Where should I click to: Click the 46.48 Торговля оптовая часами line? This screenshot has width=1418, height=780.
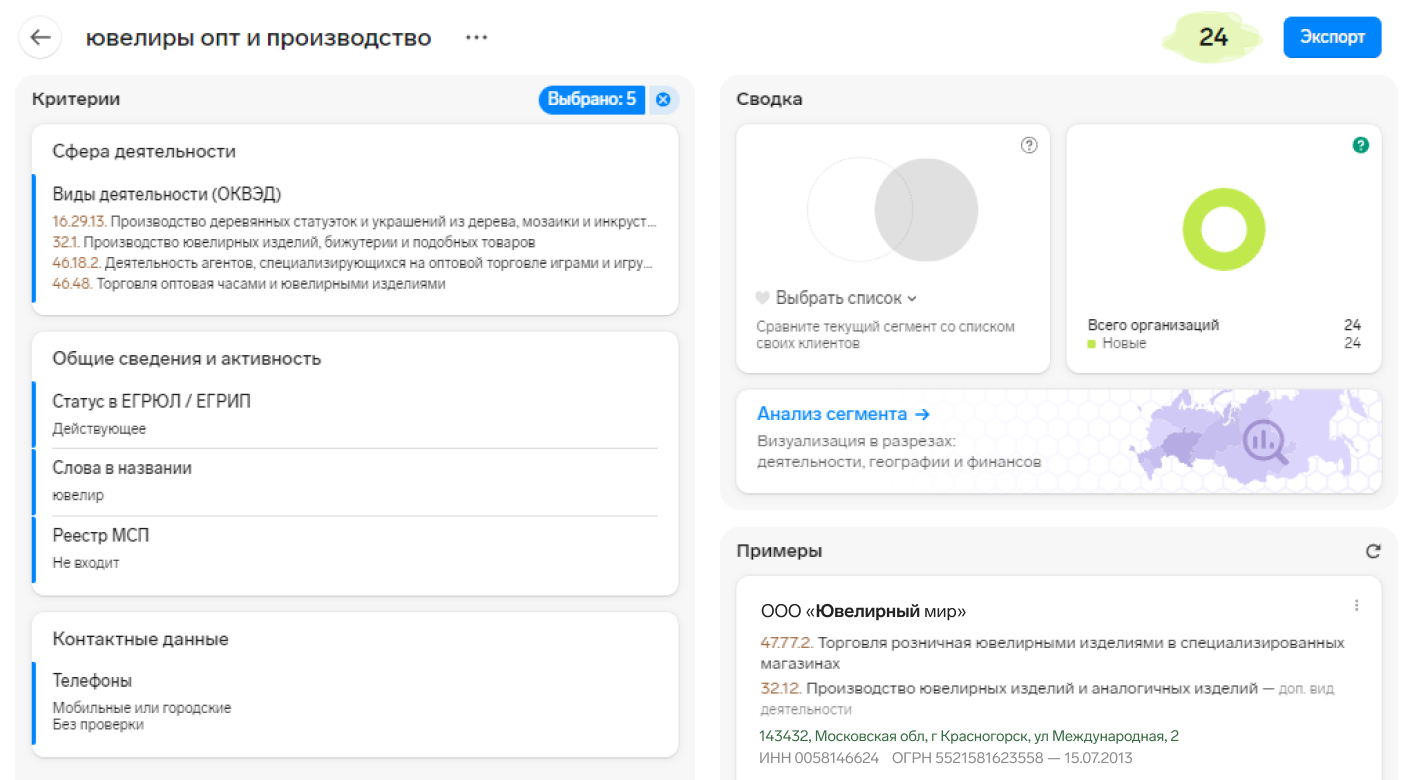249,284
